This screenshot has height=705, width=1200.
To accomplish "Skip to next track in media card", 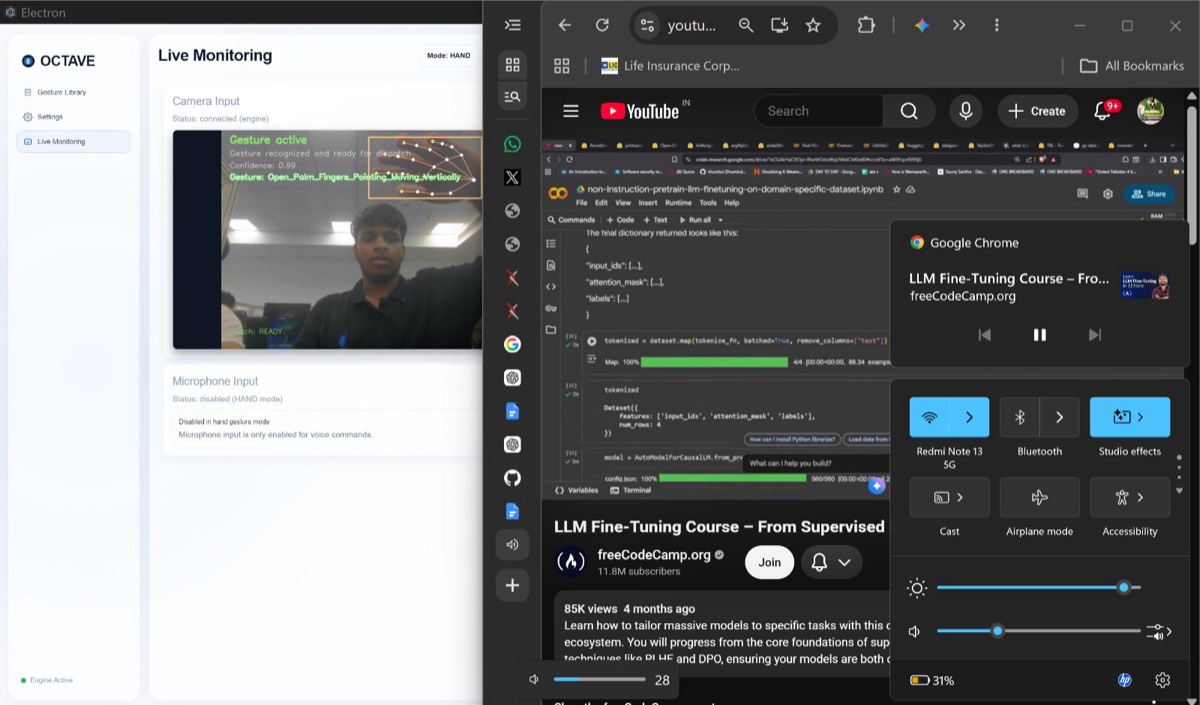I will (1095, 335).
